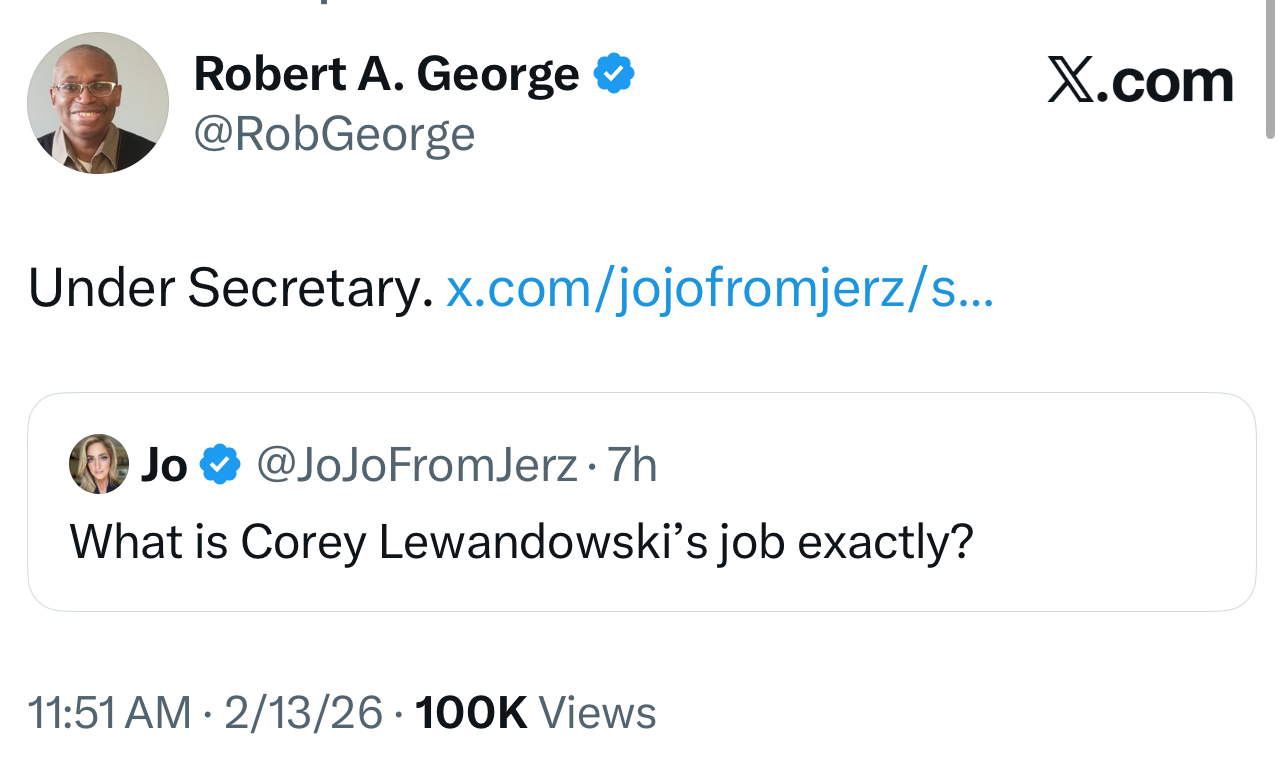1284x768 pixels.
Task: Open the Robert A. George display name
Action: pos(386,75)
